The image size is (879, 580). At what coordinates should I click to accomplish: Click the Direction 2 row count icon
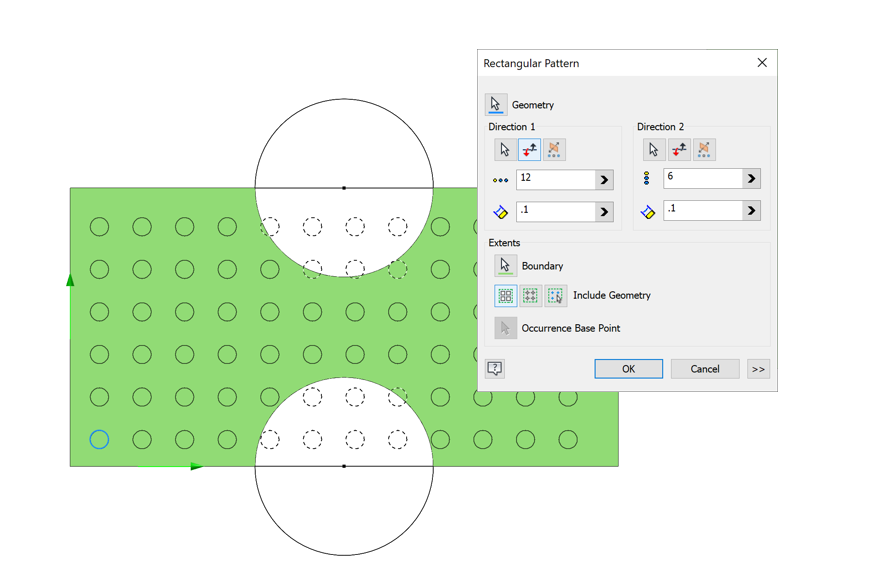click(x=646, y=178)
